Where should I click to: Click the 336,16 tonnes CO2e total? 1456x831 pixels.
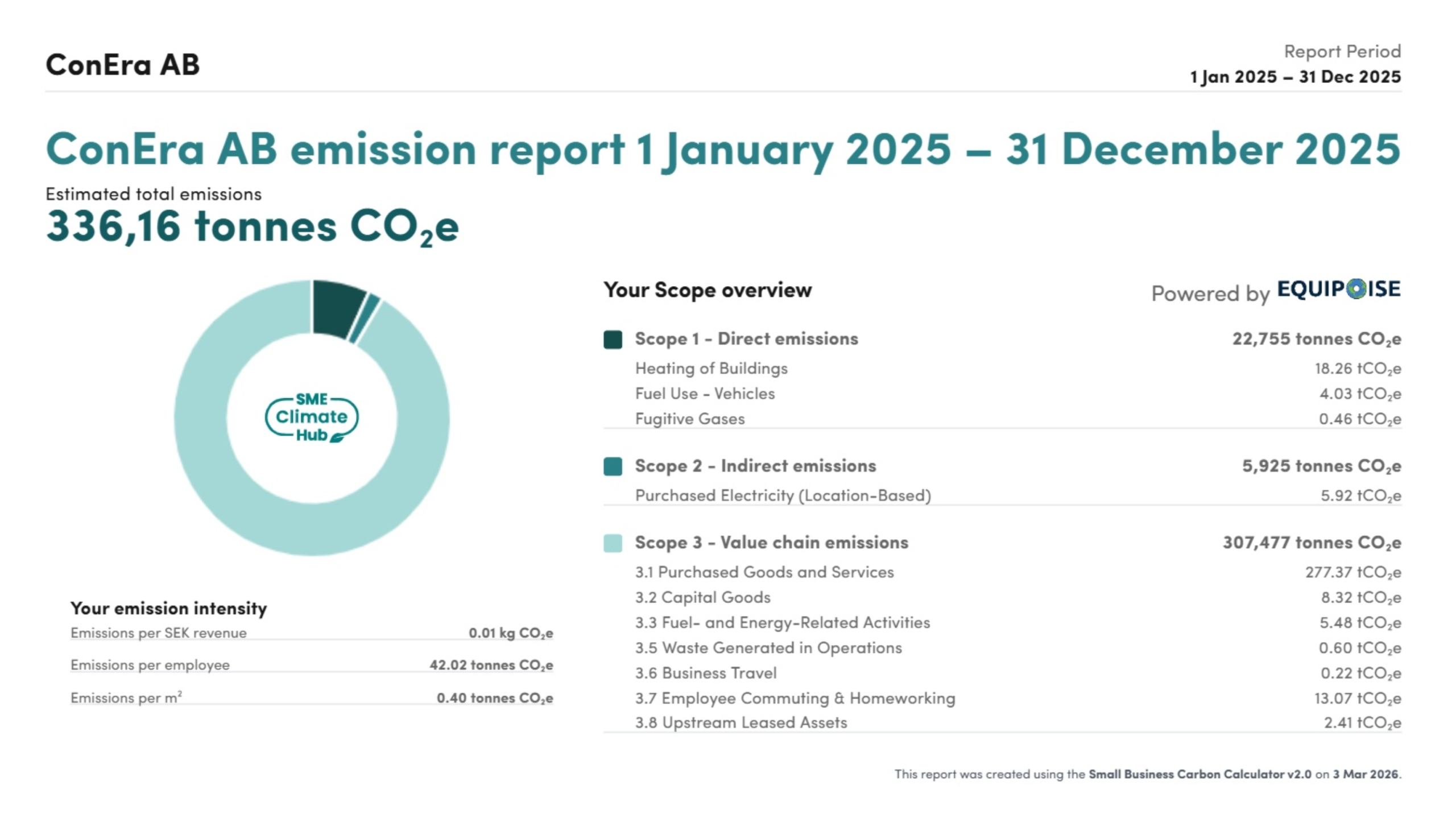click(x=252, y=226)
